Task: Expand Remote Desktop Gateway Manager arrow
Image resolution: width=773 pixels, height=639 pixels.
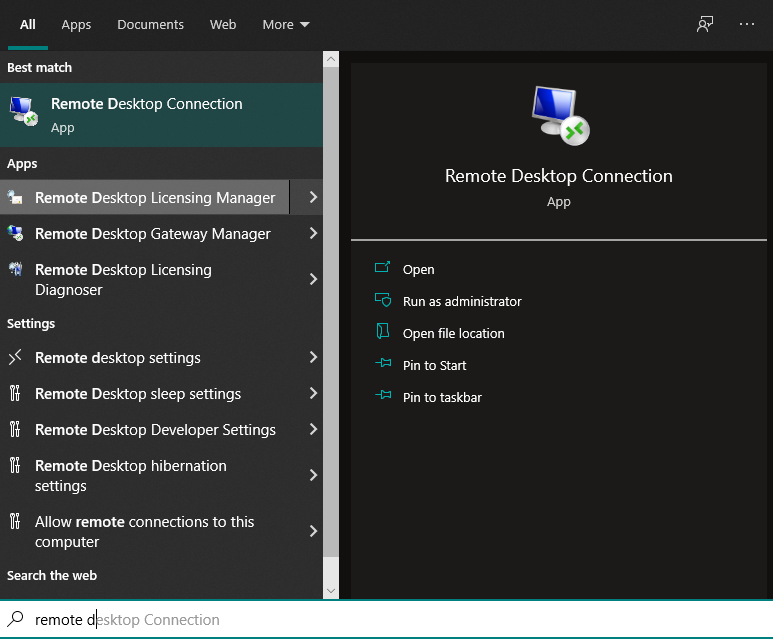Action: tap(313, 233)
